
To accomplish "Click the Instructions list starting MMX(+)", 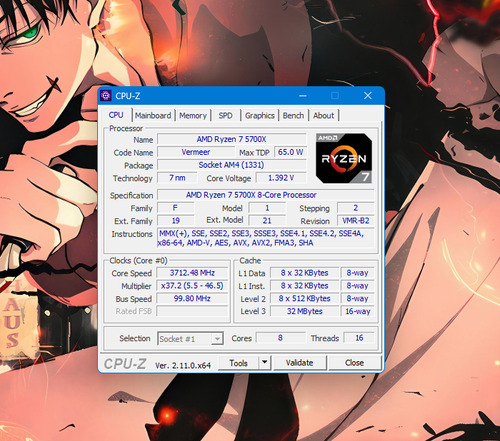I will coord(266,238).
